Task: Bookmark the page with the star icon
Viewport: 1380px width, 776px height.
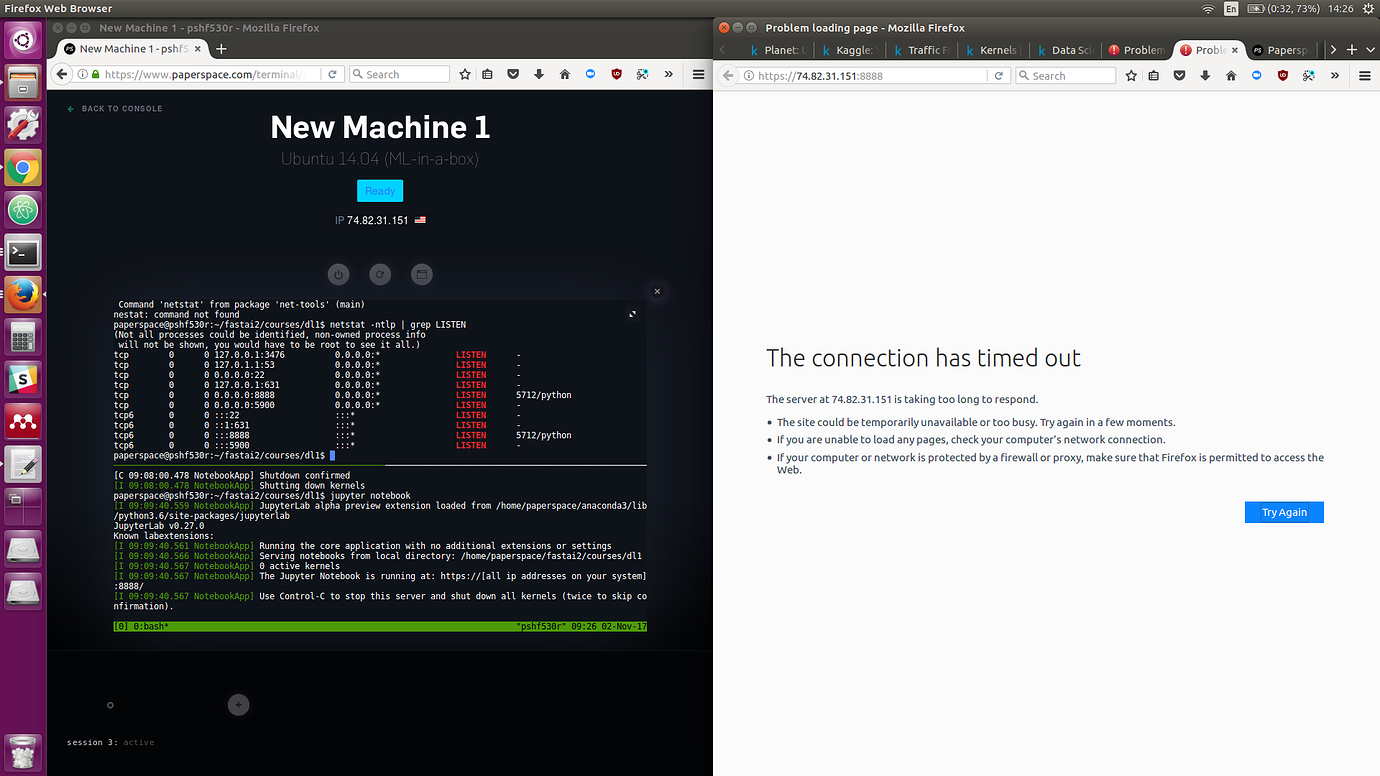Action: 464,74
